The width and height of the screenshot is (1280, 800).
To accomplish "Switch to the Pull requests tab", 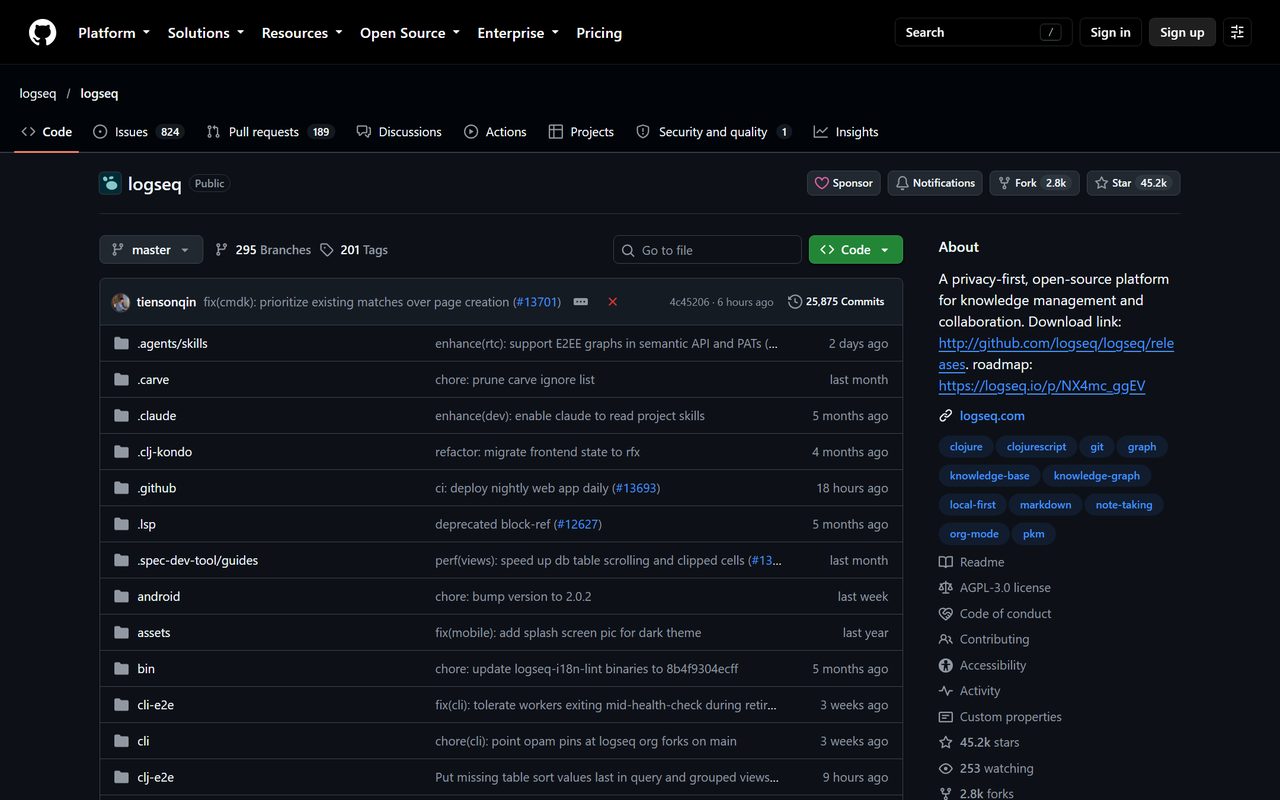I will (x=270, y=132).
